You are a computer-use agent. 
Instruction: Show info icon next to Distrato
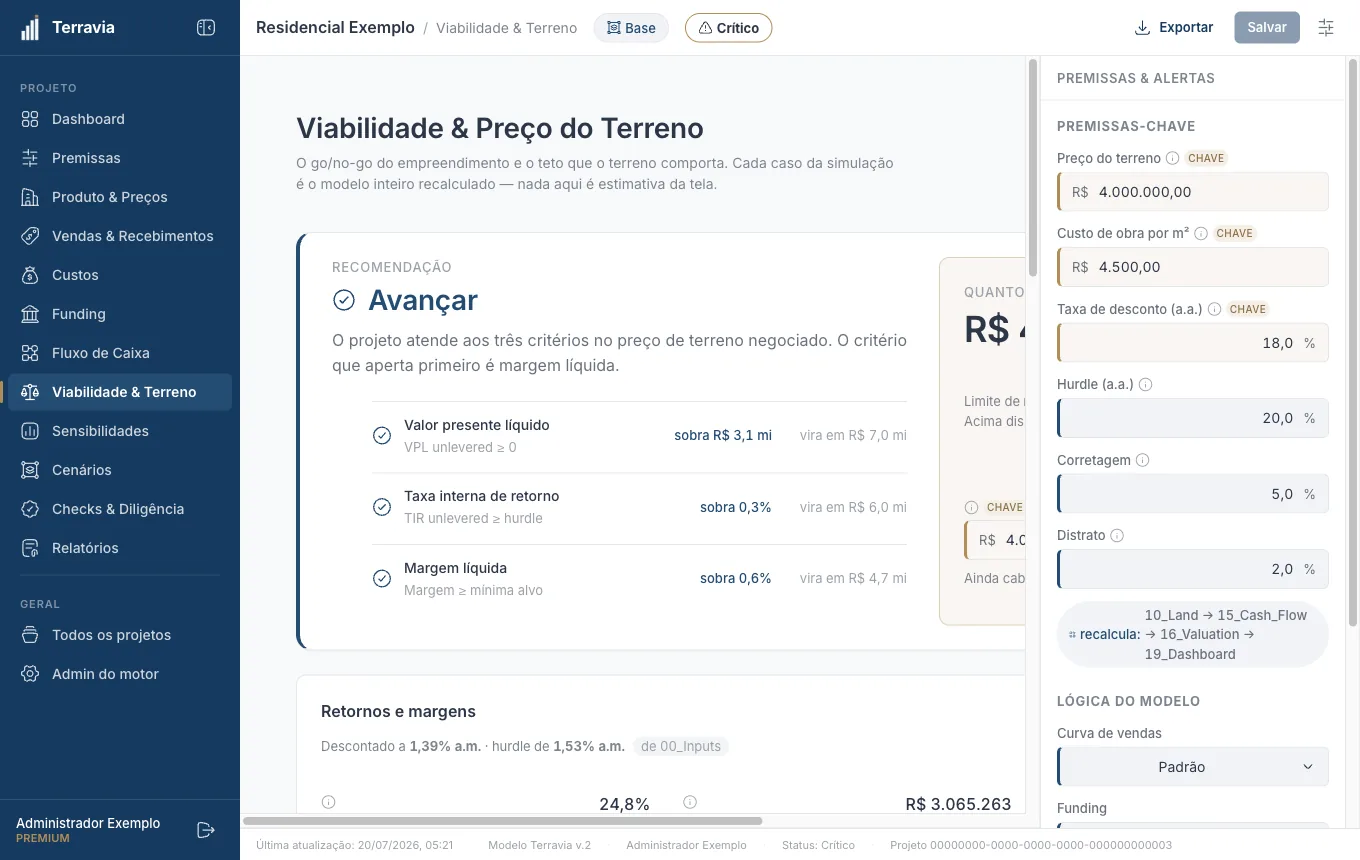(1117, 535)
